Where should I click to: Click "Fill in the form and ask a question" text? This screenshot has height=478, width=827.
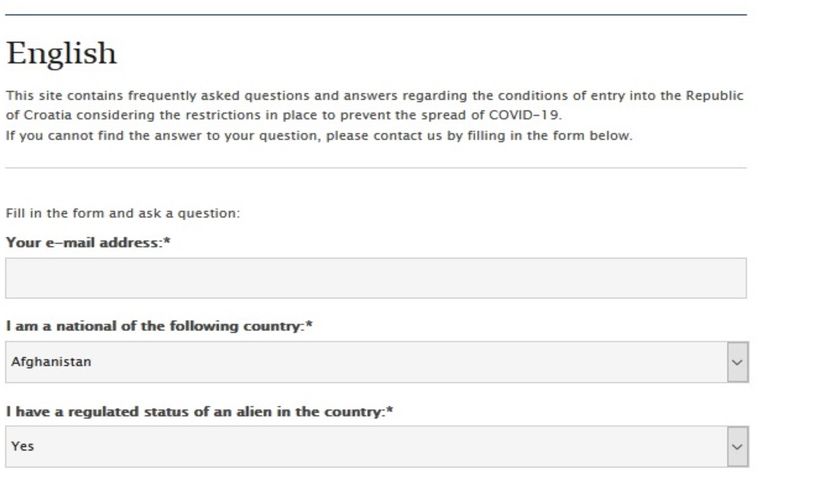click(x=123, y=213)
